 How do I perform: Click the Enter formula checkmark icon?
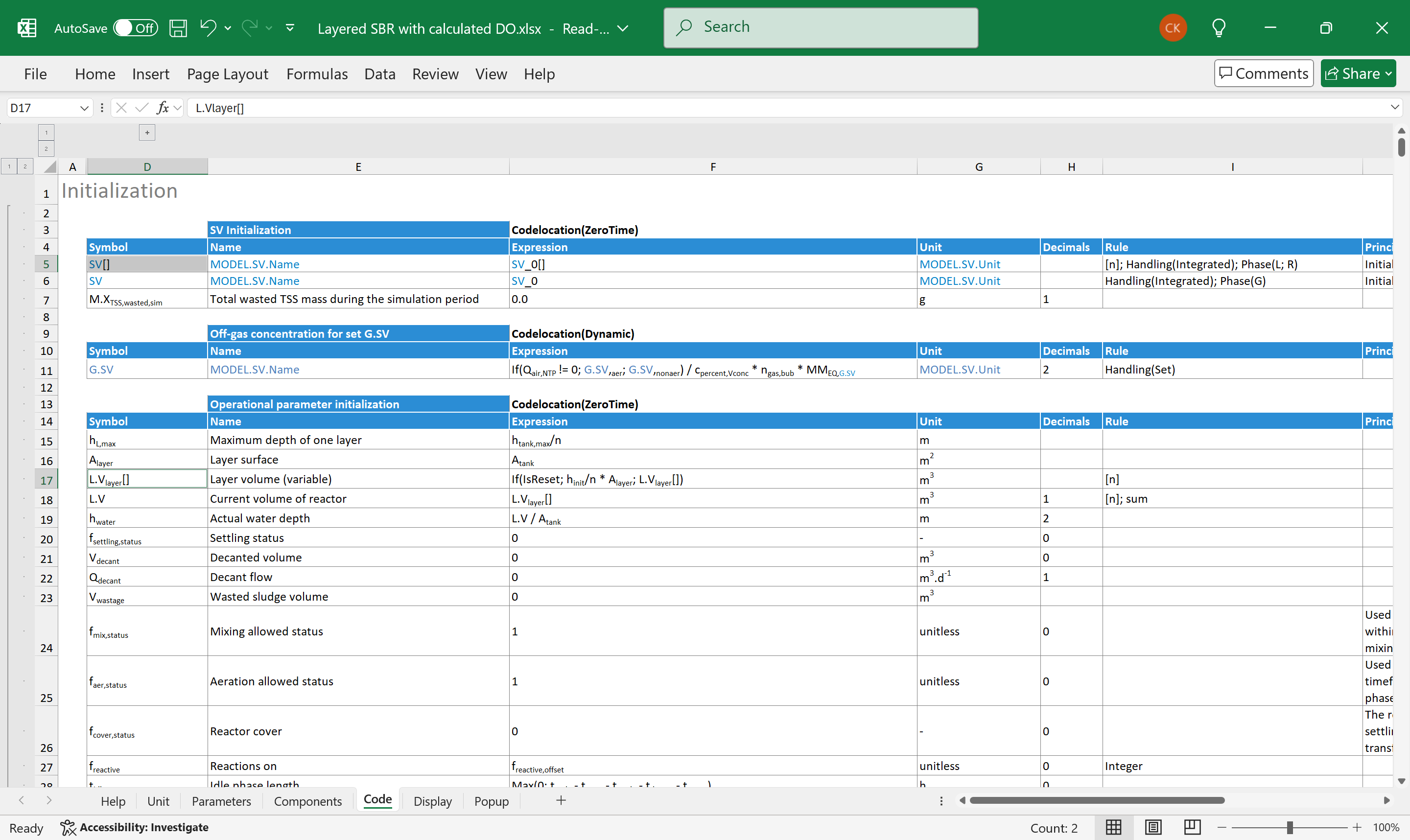point(142,108)
